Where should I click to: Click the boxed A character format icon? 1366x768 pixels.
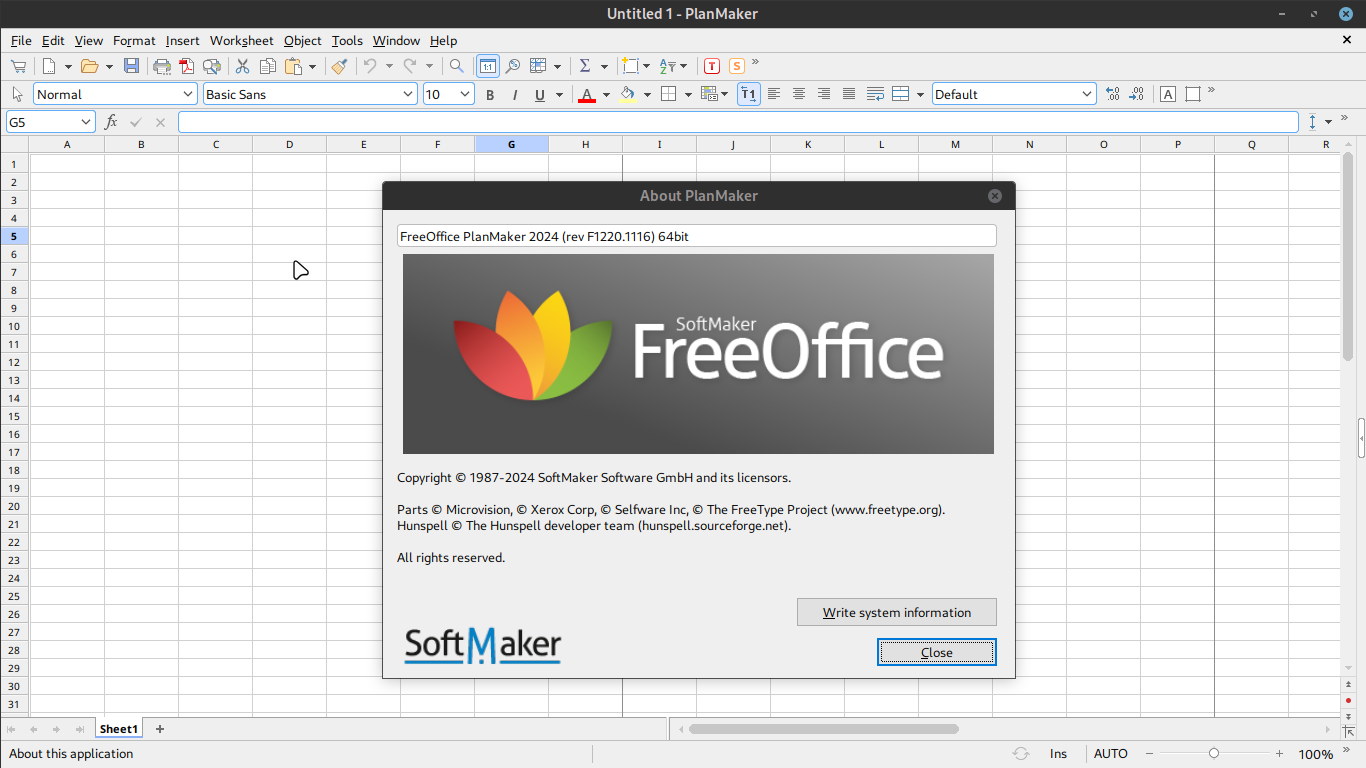click(1168, 94)
